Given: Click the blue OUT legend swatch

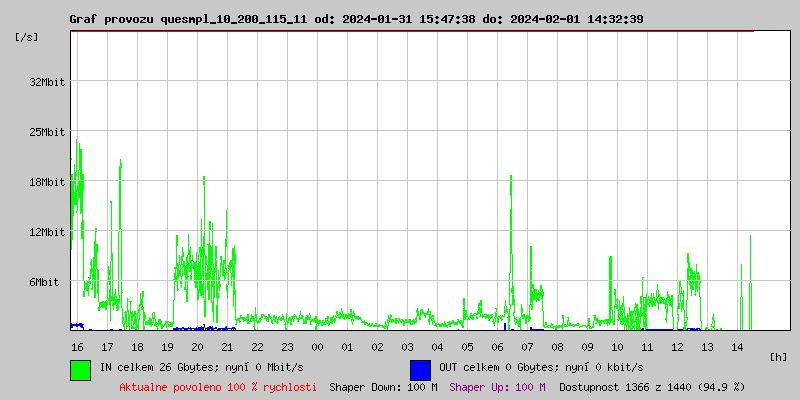Looking at the screenshot, I should pyautogui.click(x=420, y=369).
